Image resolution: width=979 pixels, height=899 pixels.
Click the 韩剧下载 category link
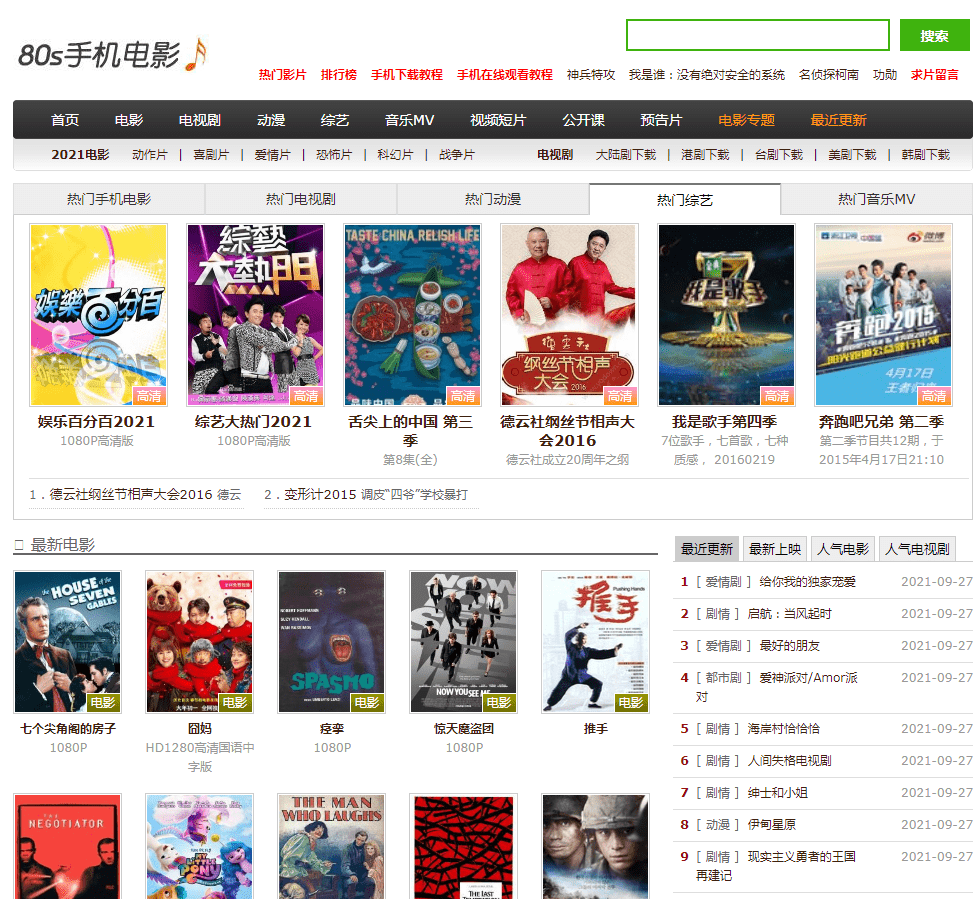[925, 155]
